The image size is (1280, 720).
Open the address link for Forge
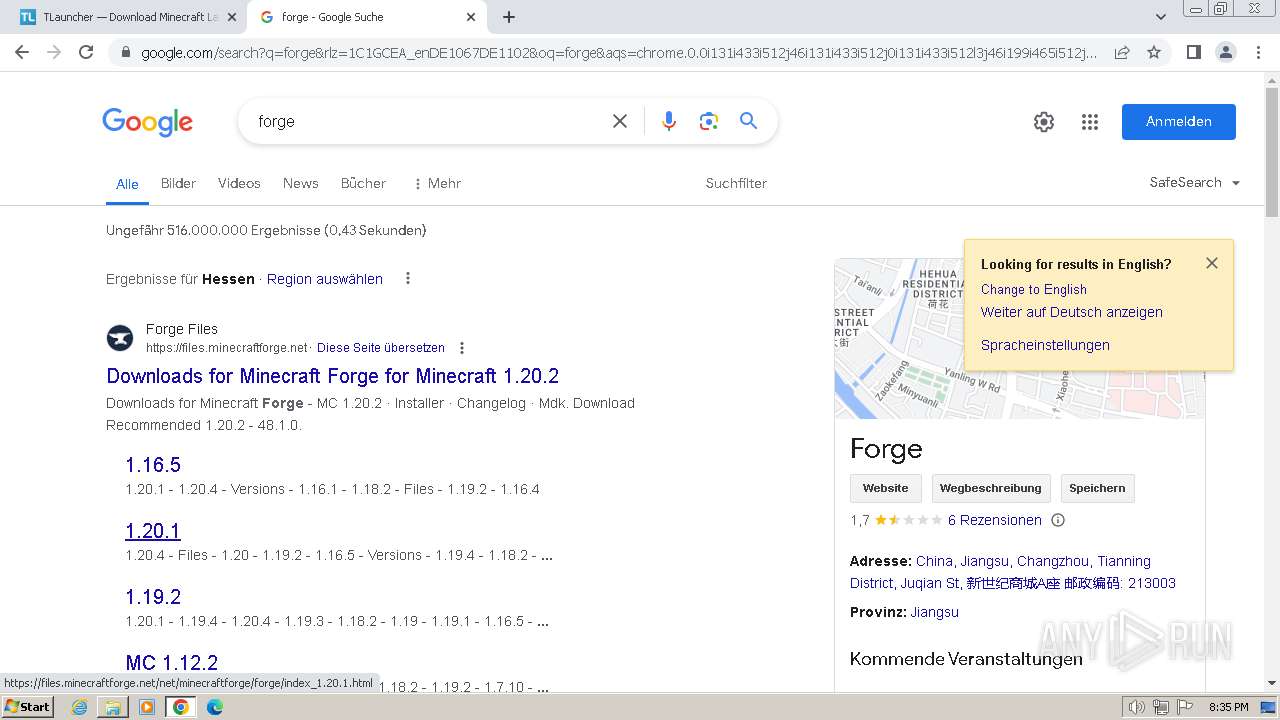coord(1013,572)
